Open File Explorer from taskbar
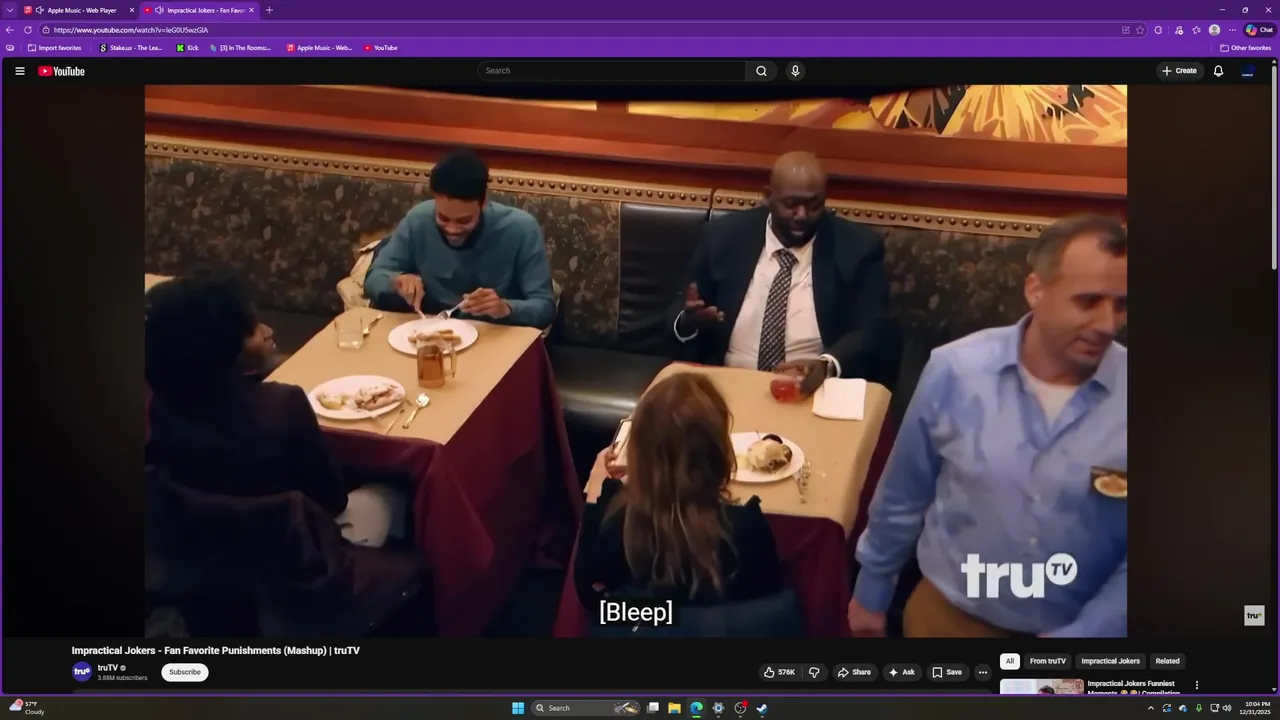Viewport: 1280px width, 720px height. [674, 708]
